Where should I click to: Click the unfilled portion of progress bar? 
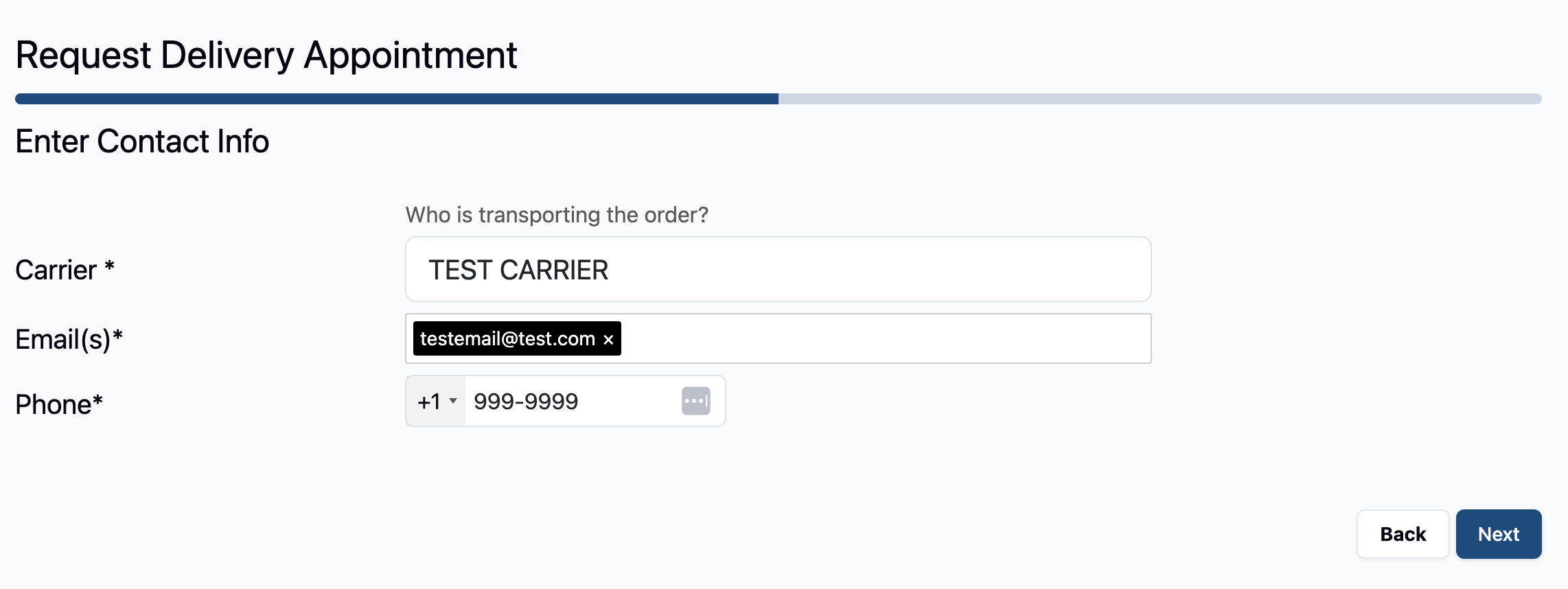click(1160, 99)
